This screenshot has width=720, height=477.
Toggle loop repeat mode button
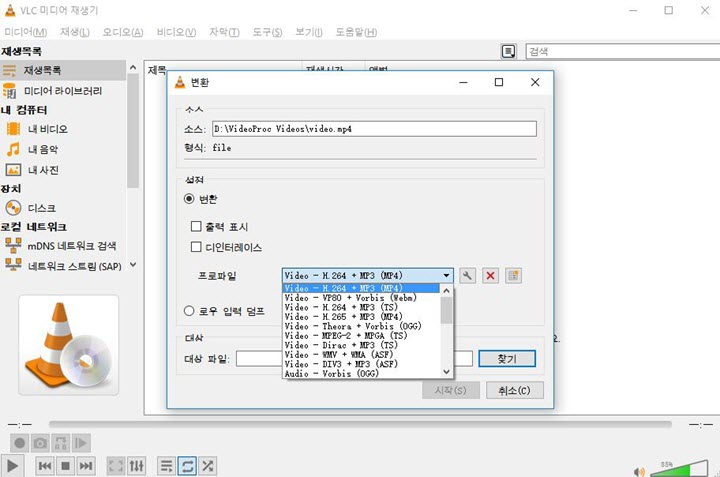187,466
